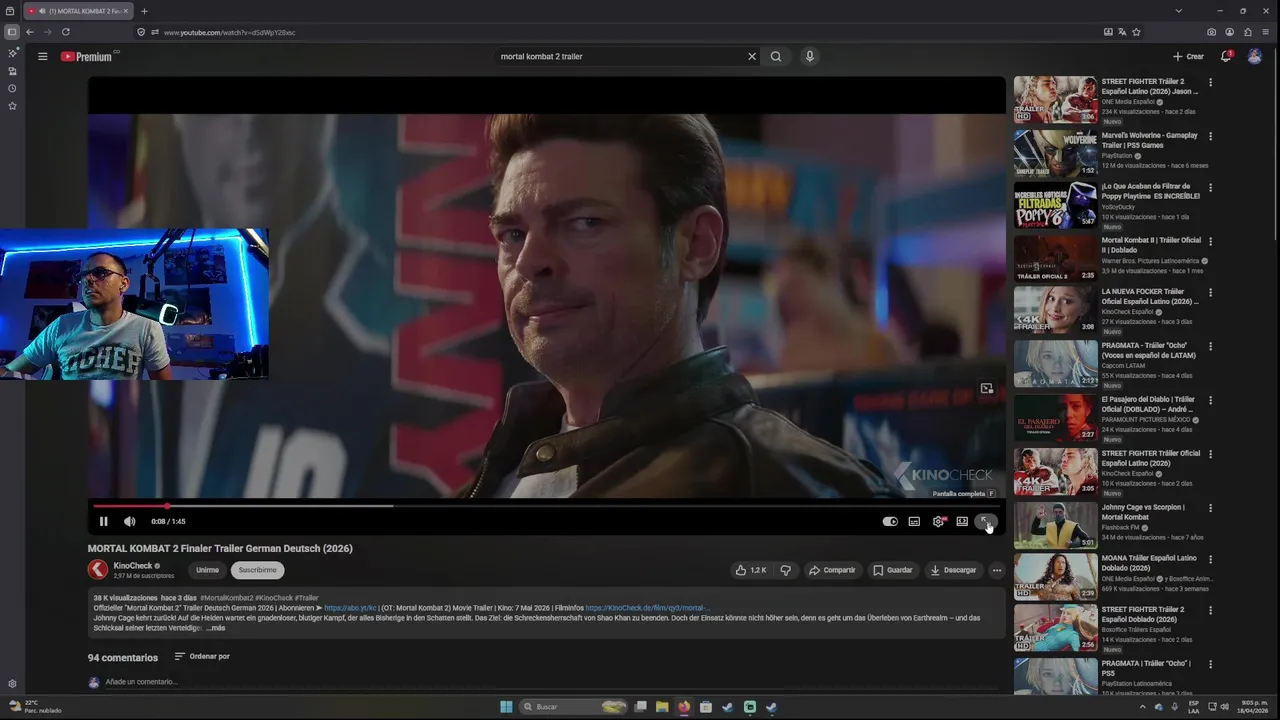This screenshot has height=720, width=1280.
Task: Click the Descargar button
Action: pos(953,570)
